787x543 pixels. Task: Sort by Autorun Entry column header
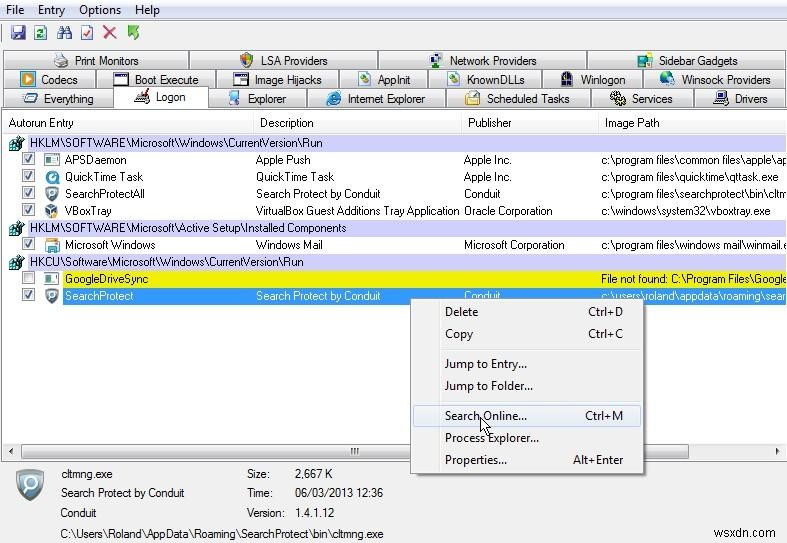pyautogui.click(x=128, y=123)
